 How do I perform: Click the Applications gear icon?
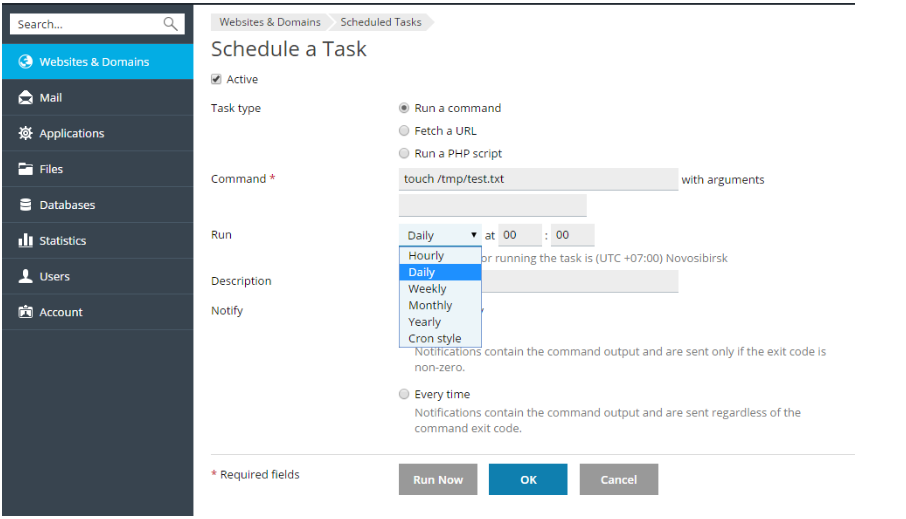(x=25, y=133)
